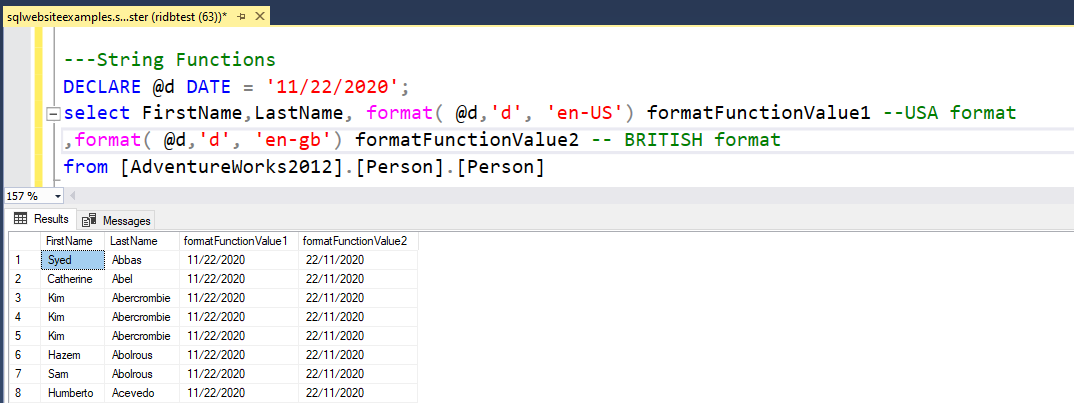
Task: Pin the sqlwebsiteexamples query tab
Action: 242,14
